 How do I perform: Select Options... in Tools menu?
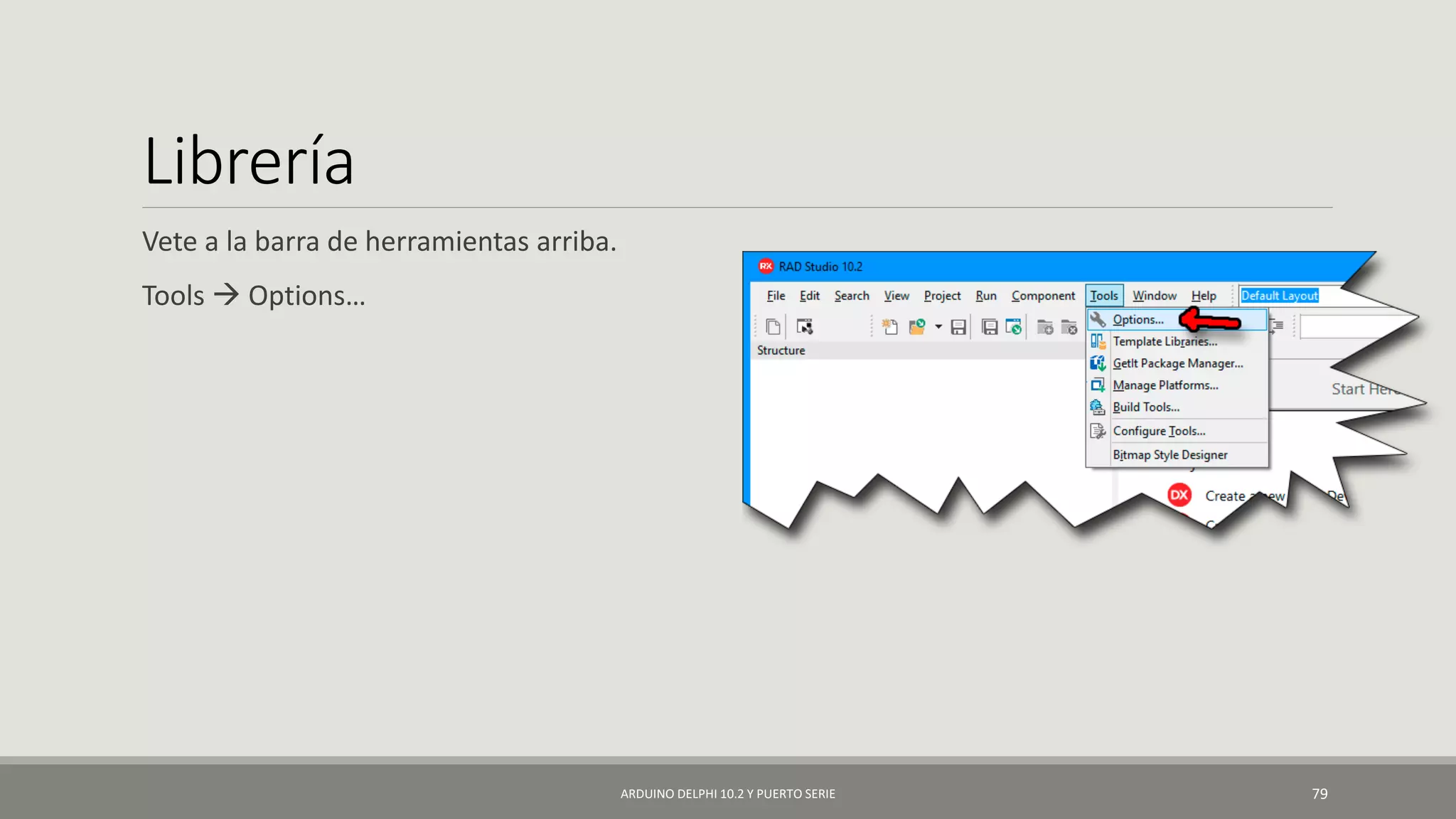coord(1177,319)
